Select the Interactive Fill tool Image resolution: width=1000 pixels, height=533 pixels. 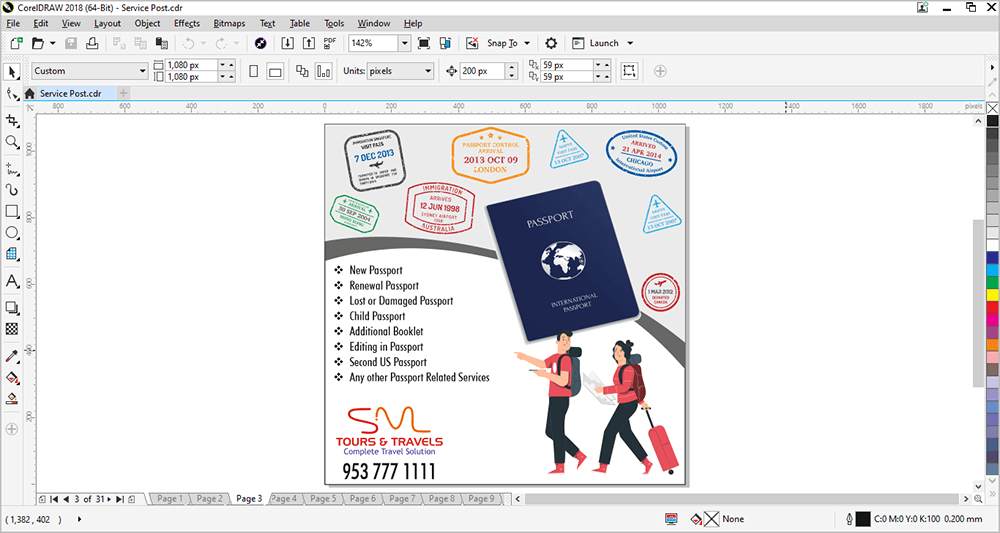coord(11,377)
